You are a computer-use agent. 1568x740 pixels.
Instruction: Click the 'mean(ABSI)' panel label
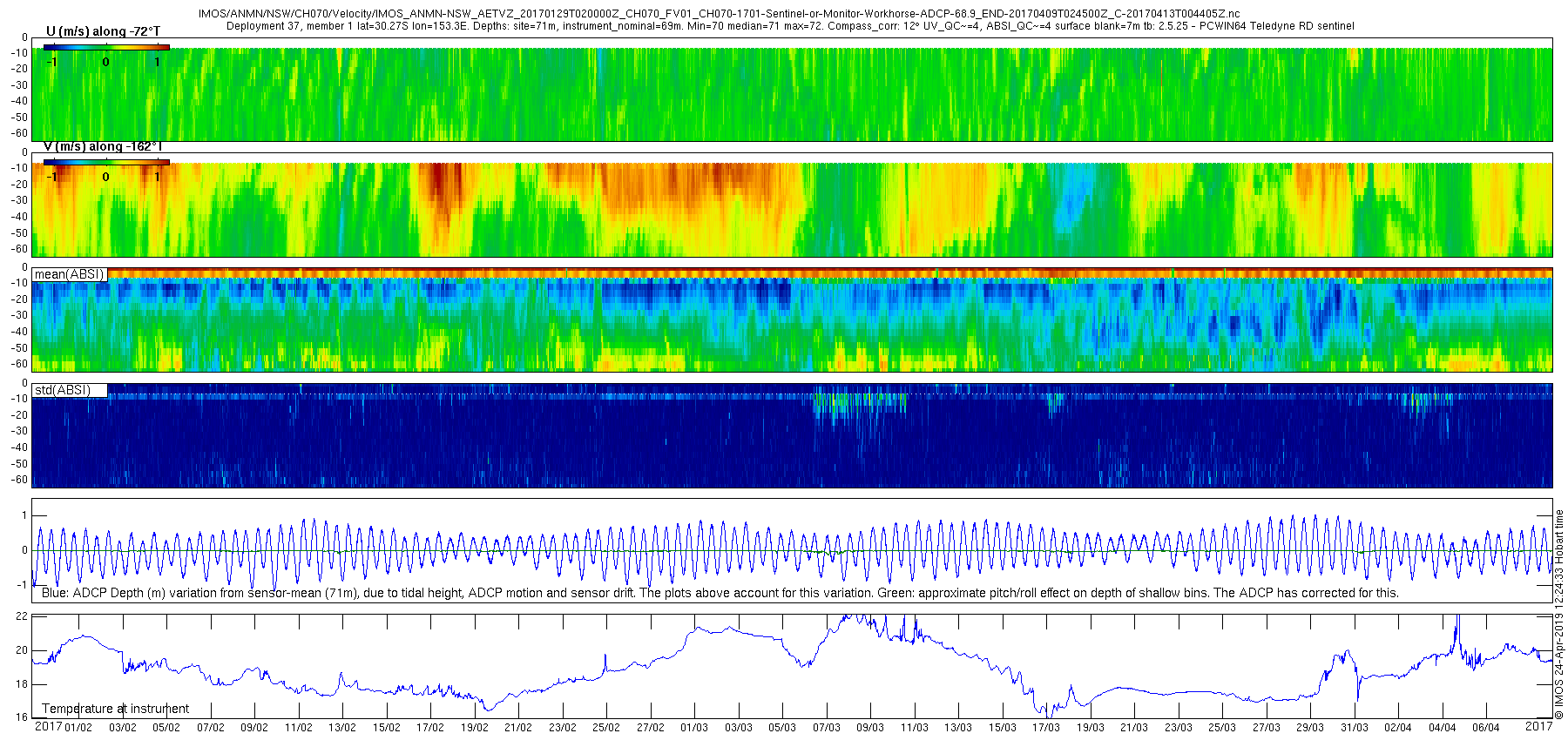(70, 274)
